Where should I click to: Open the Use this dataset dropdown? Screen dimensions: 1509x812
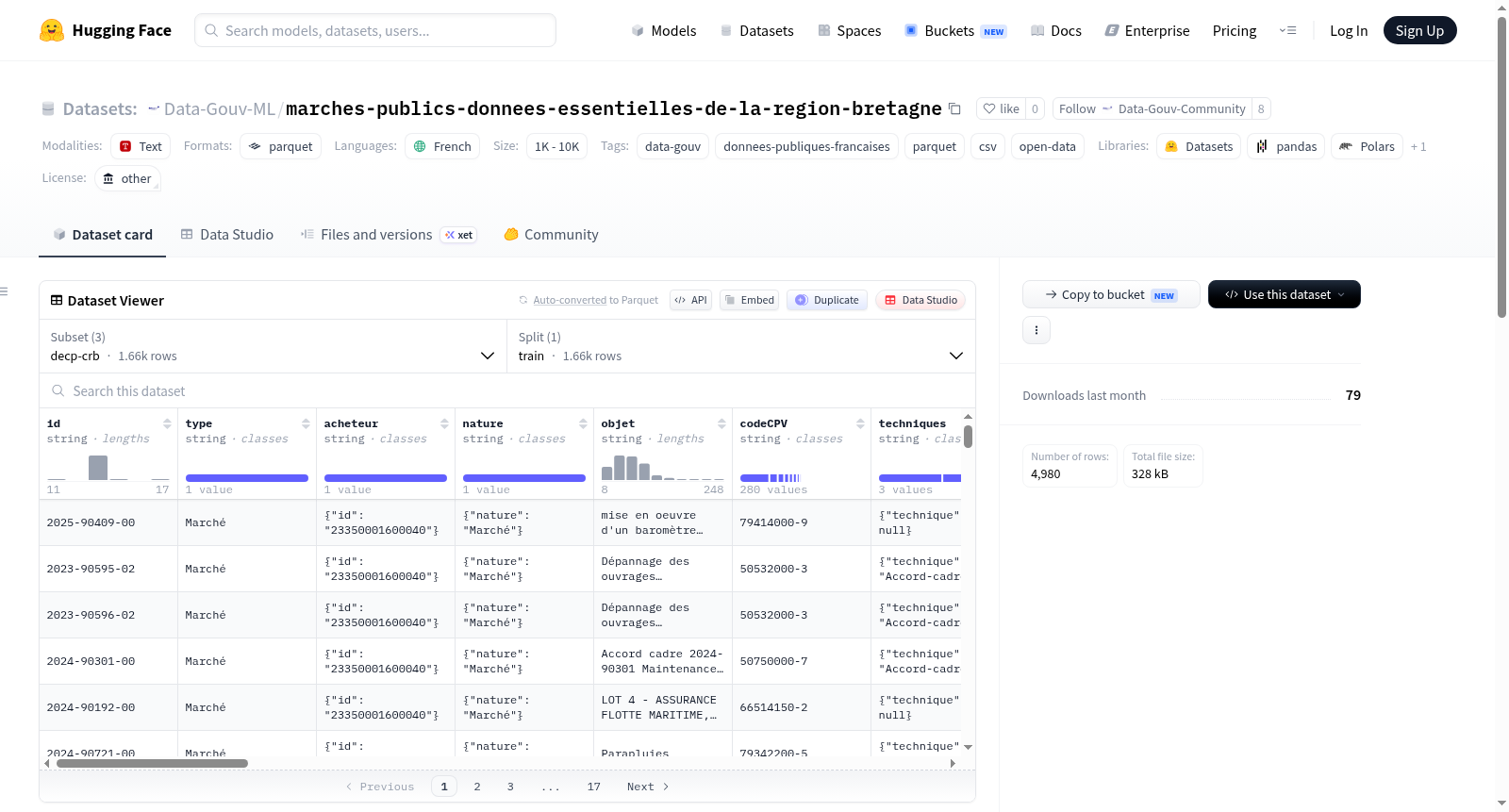point(1285,294)
